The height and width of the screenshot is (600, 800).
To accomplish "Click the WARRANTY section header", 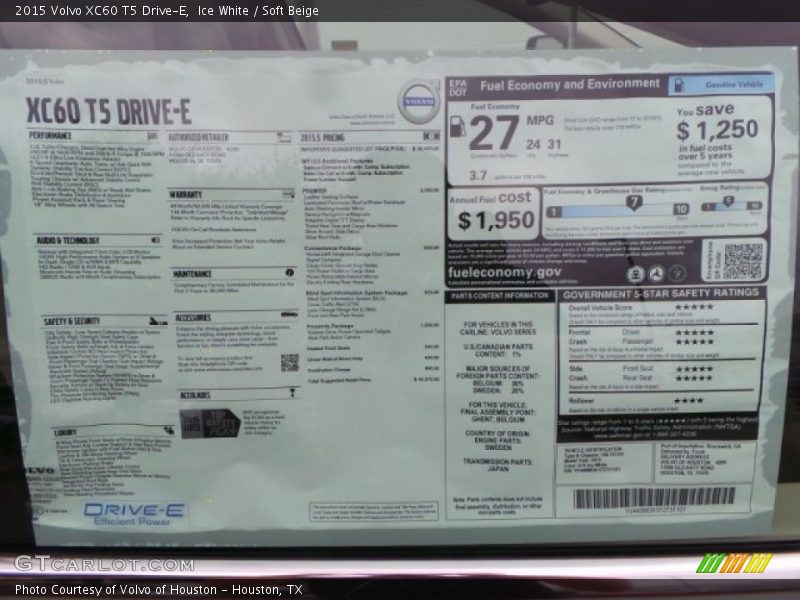I will [186, 194].
